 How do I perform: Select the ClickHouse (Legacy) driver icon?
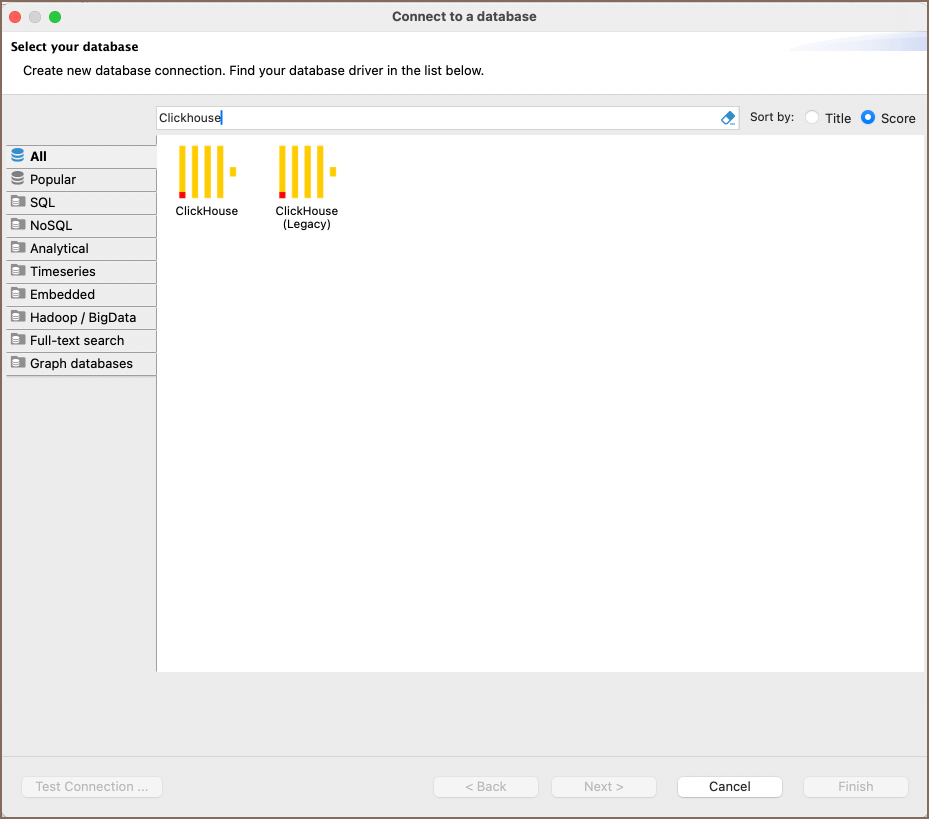point(306,172)
